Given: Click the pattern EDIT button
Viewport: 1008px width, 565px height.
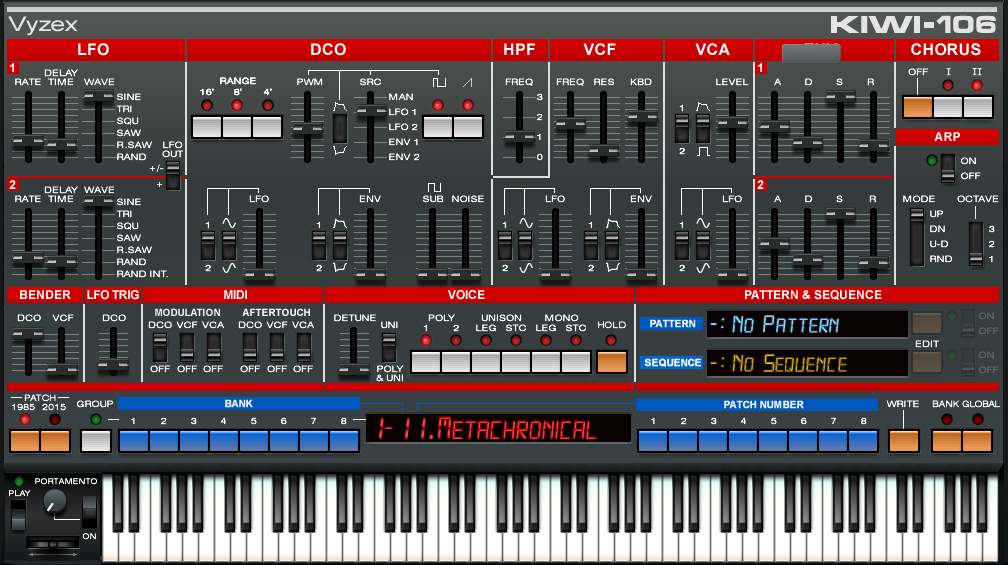Looking at the screenshot, I should coord(927,323).
